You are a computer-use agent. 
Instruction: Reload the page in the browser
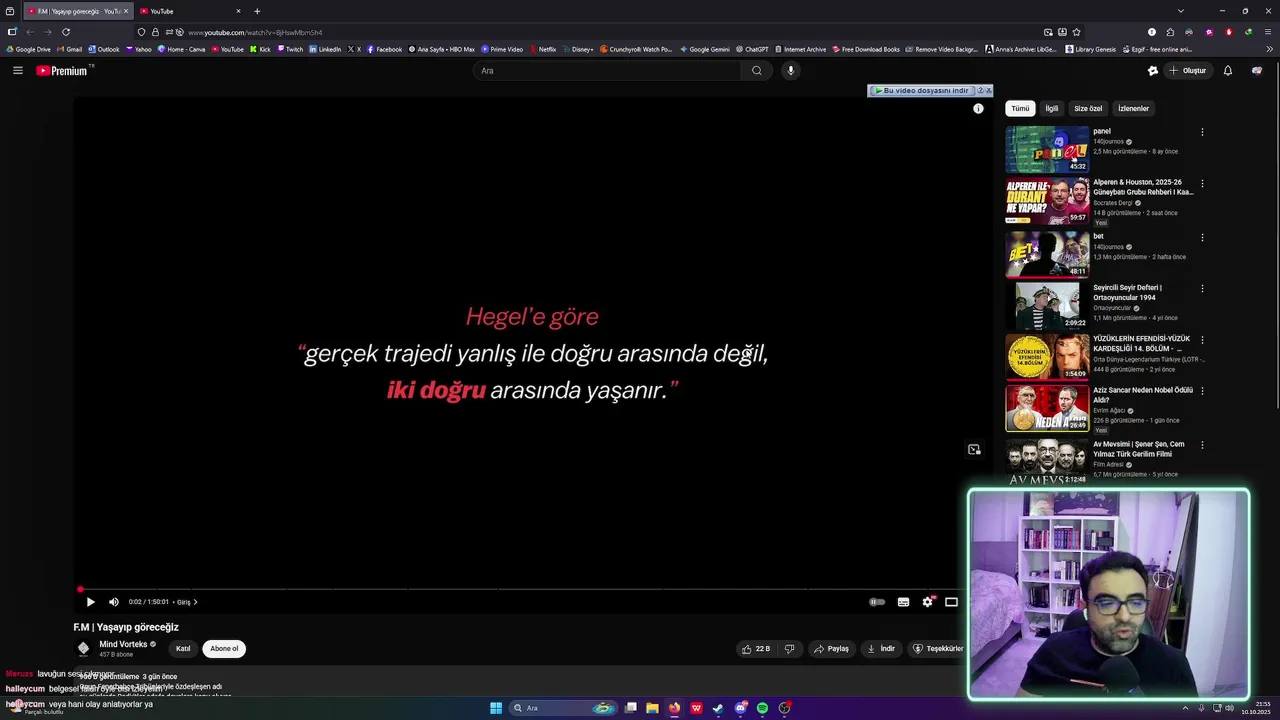click(x=66, y=32)
